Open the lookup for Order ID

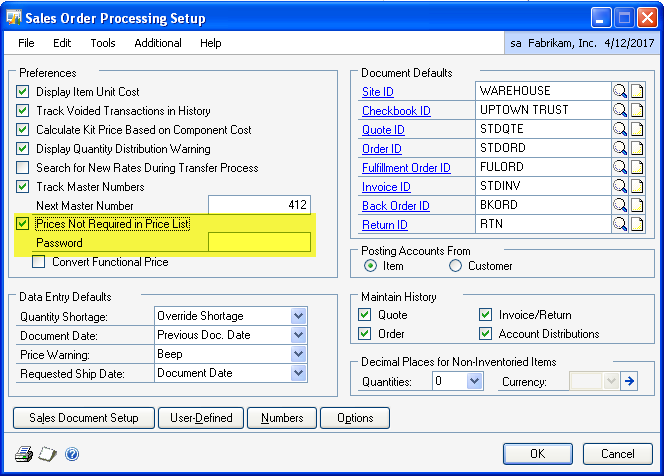620,148
